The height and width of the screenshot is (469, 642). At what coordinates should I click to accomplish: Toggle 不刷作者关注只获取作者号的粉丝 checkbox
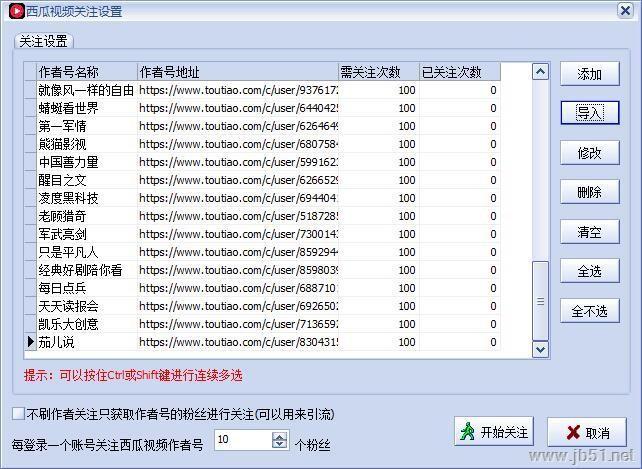click(x=18, y=414)
